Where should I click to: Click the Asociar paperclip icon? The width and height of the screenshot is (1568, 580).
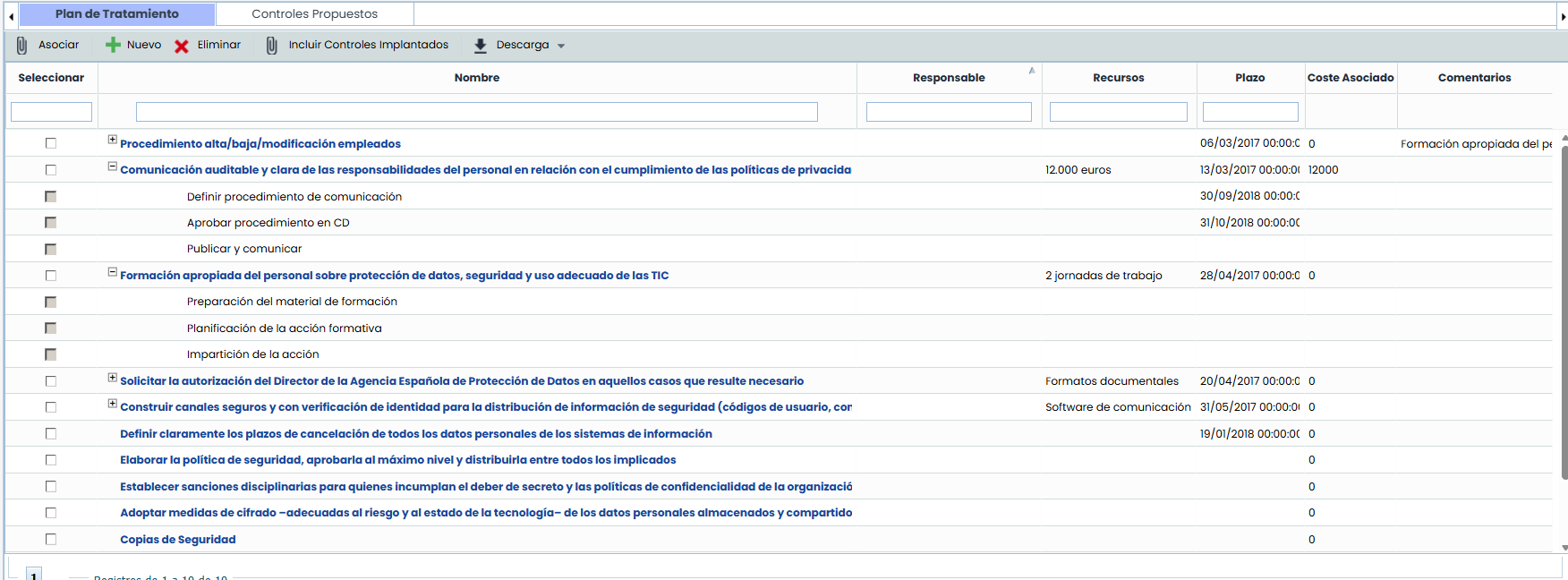21,46
